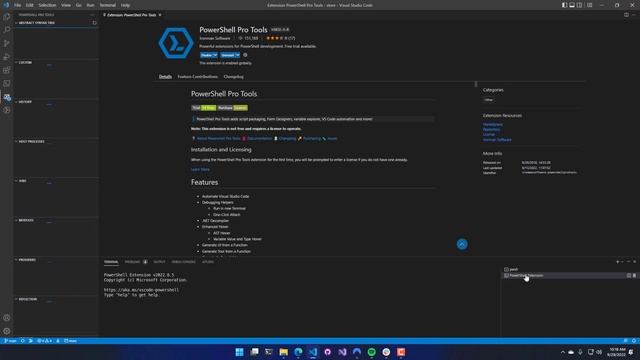Open the Repository resource link
640x360 pixels.
click(x=491, y=129)
